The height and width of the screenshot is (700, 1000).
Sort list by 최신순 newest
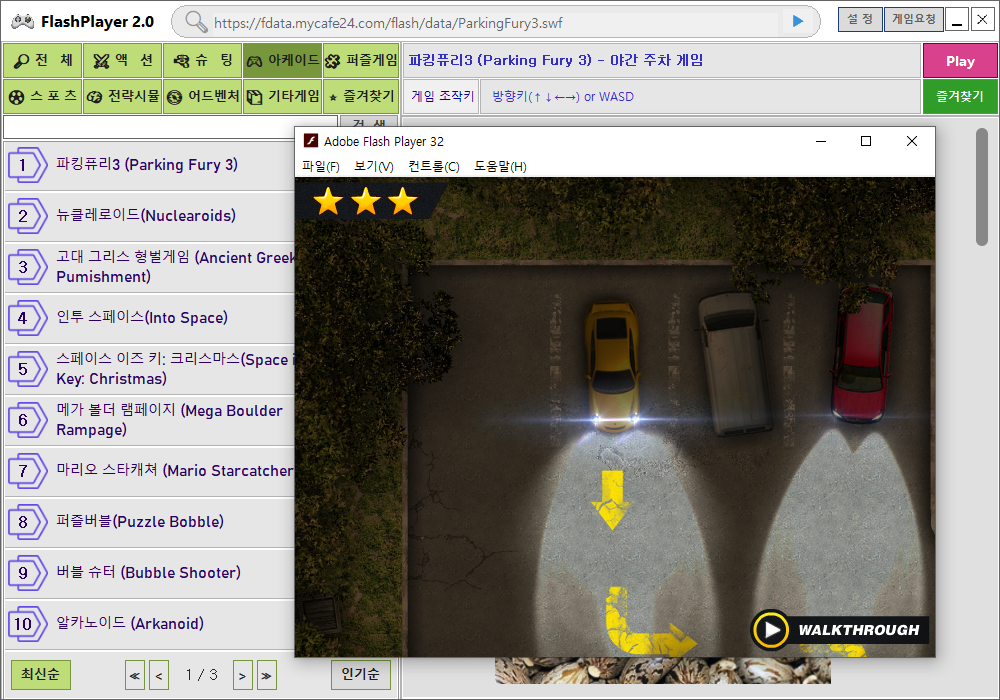[41, 674]
